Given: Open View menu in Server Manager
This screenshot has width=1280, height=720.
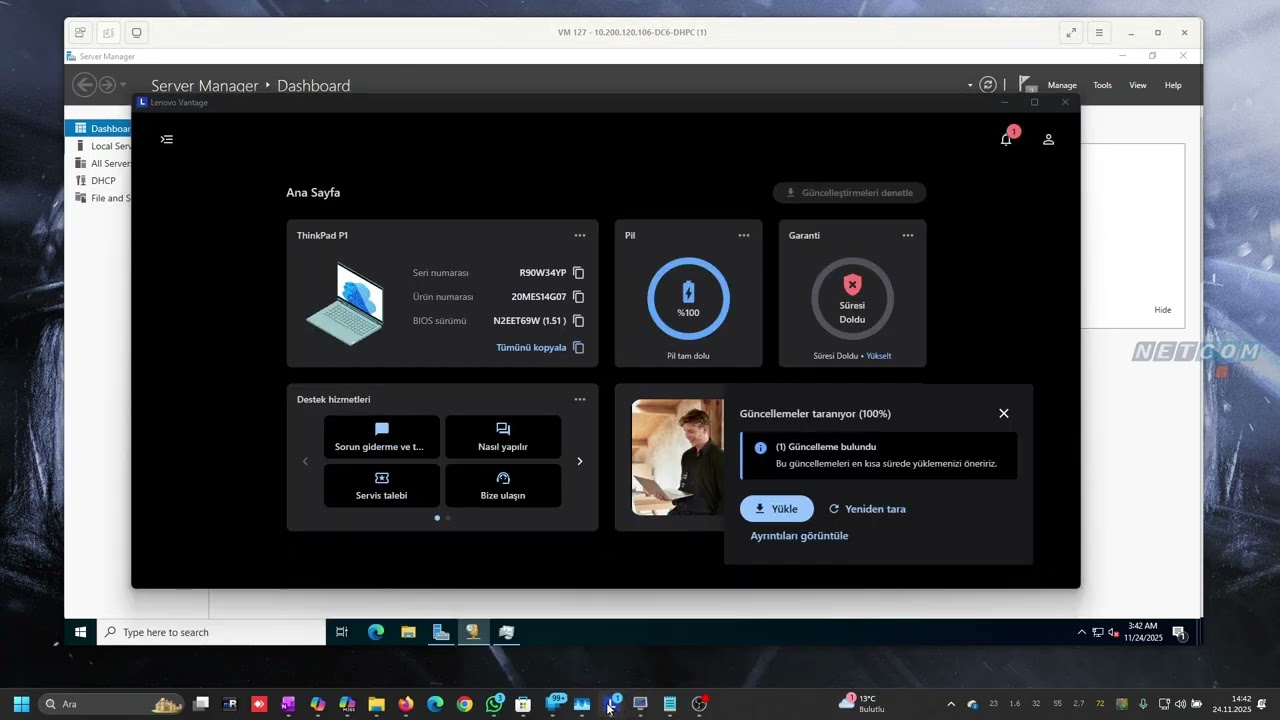Looking at the screenshot, I should coord(1138,85).
